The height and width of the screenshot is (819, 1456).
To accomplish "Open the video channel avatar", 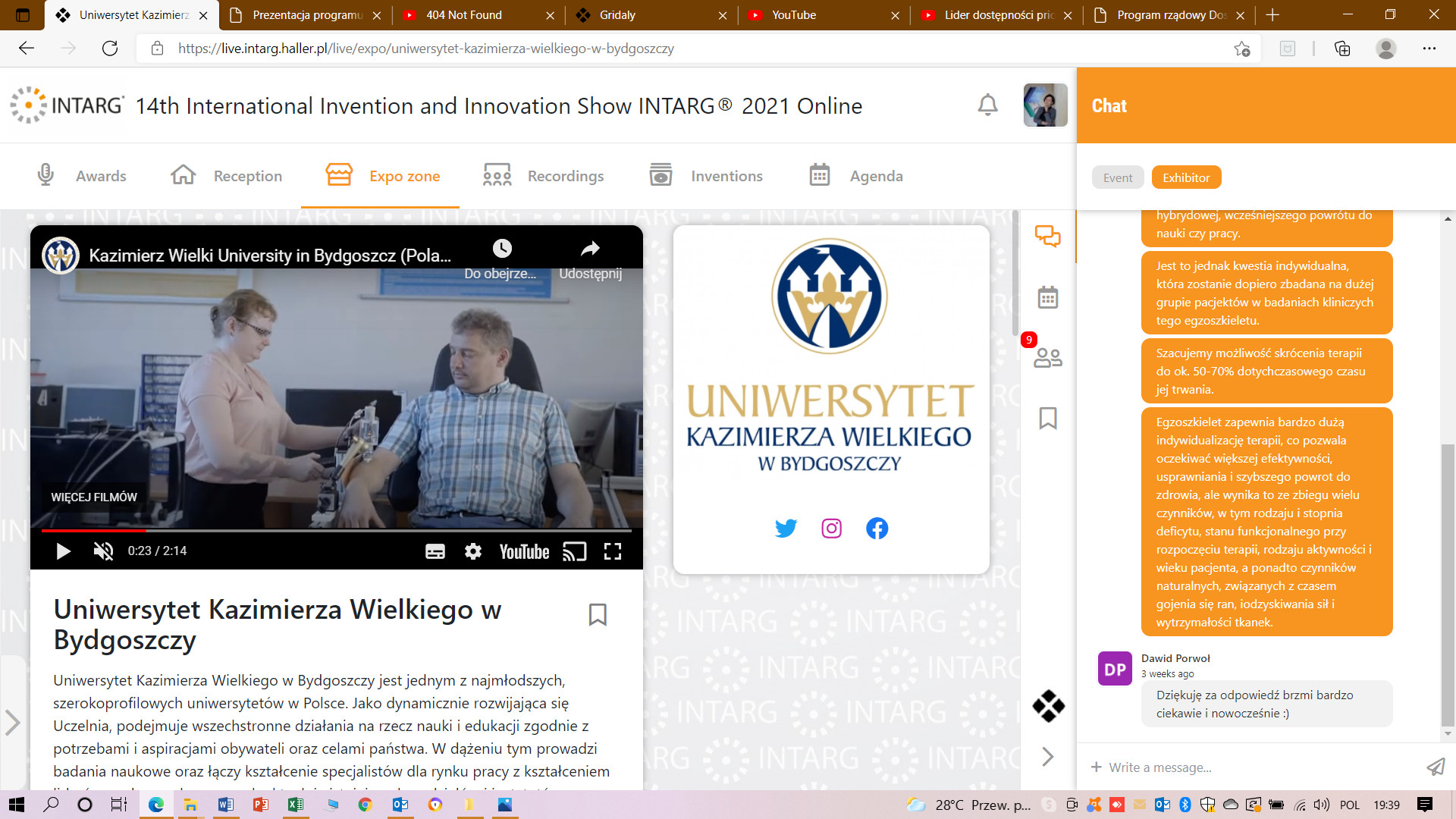I will [x=61, y=256].
